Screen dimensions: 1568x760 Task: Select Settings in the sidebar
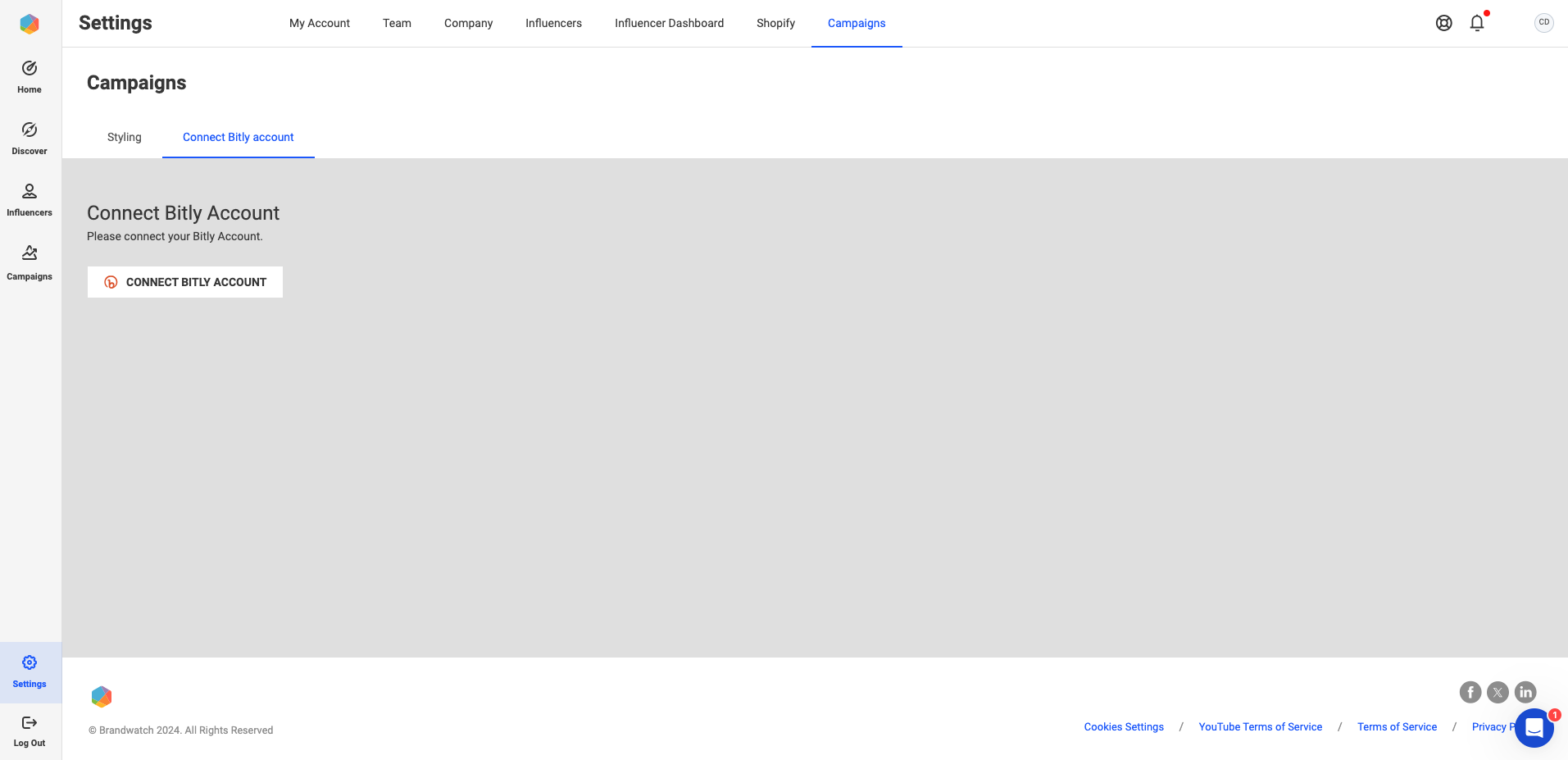tap(30, 672)
